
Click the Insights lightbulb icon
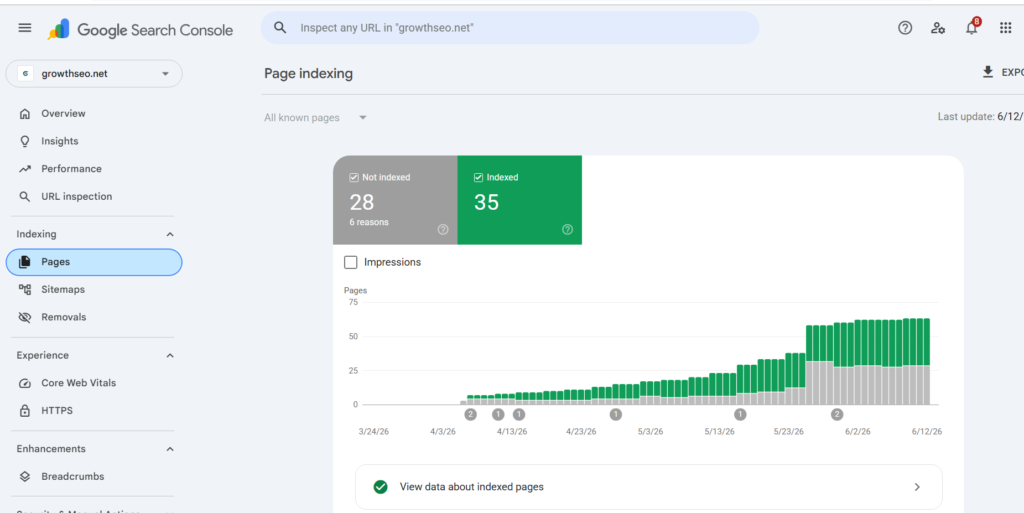coord(25,141)
